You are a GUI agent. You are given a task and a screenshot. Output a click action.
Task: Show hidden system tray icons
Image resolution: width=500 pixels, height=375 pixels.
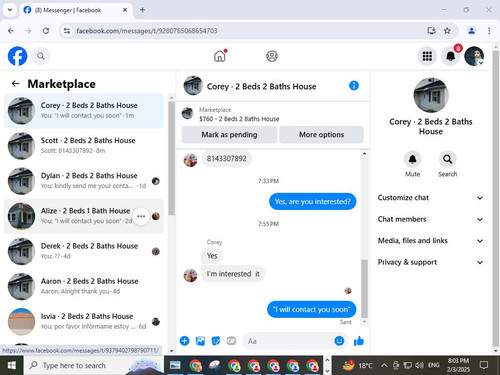click(x=384, y=365)
